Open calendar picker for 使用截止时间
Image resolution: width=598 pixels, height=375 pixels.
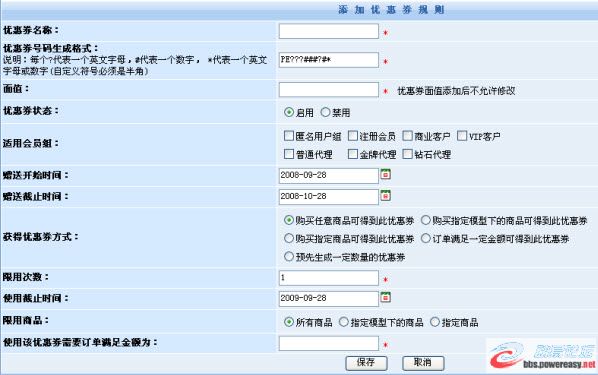click(386, 297)
